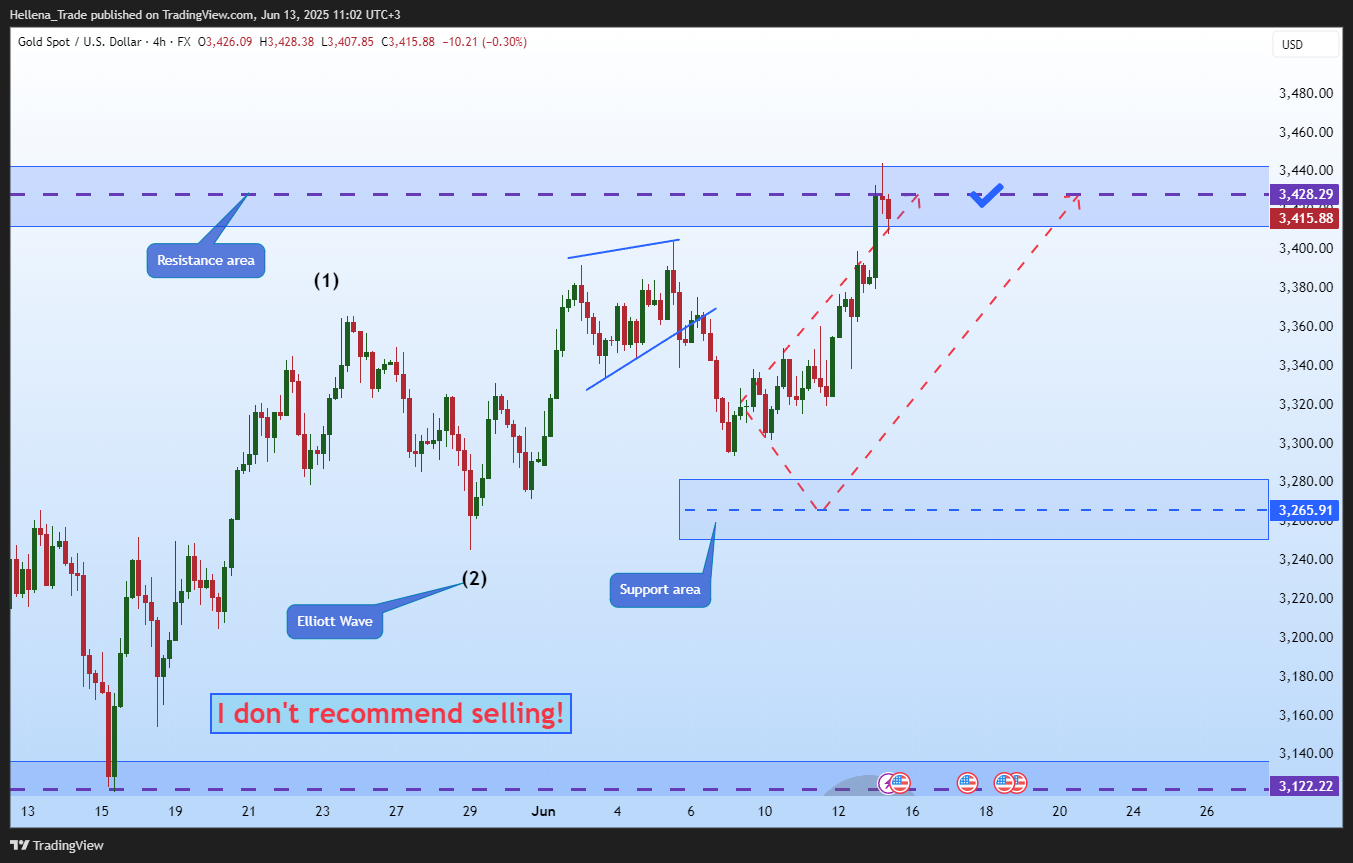Viewport: 1353px width, 863px height.
Task: Click the date label 19 on time axis
Action: click(175, 811)
